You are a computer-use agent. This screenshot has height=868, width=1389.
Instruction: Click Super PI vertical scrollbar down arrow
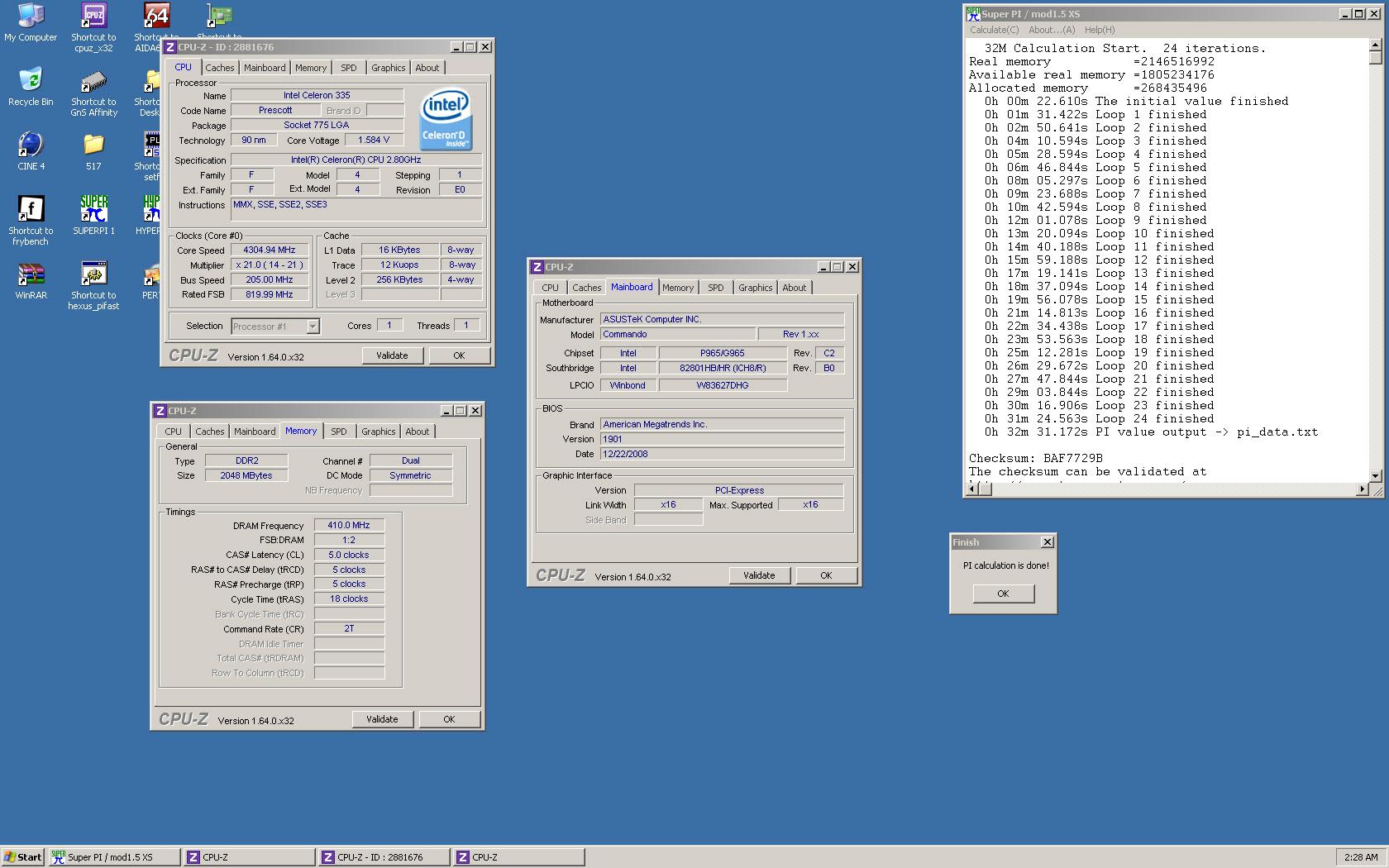(1376, 475)
